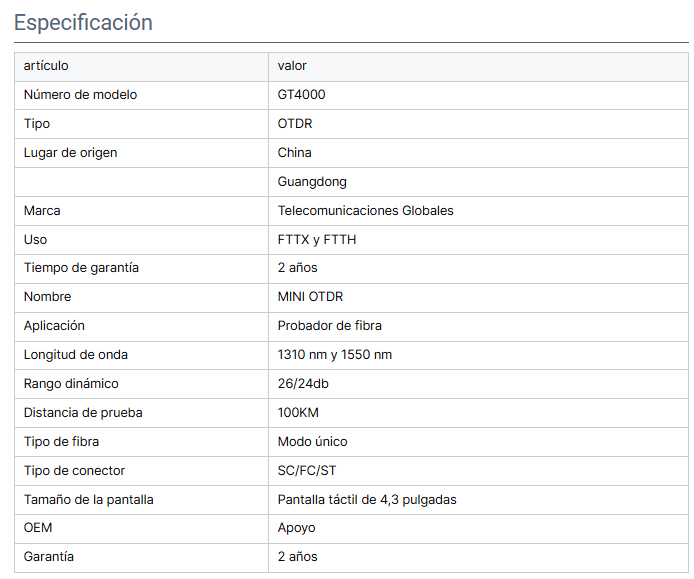The image size is (694, 579).
Task: Click the FTTX y FTTH value
Action: tap(317, 240)
